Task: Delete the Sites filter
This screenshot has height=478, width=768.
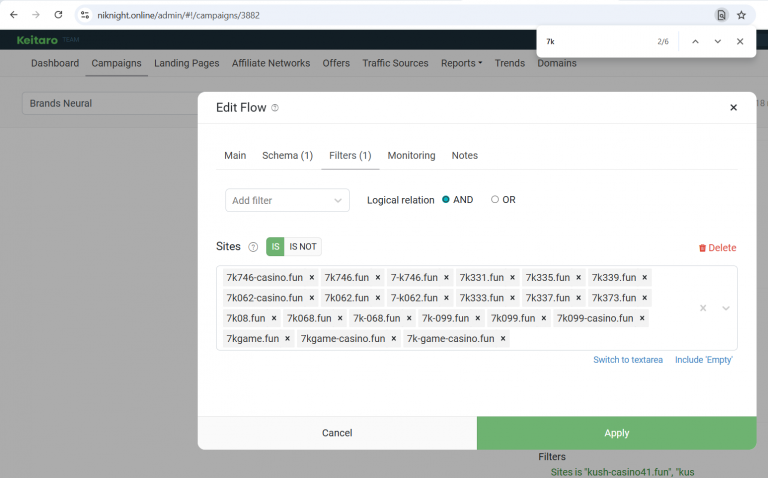Action: [718, 248]
